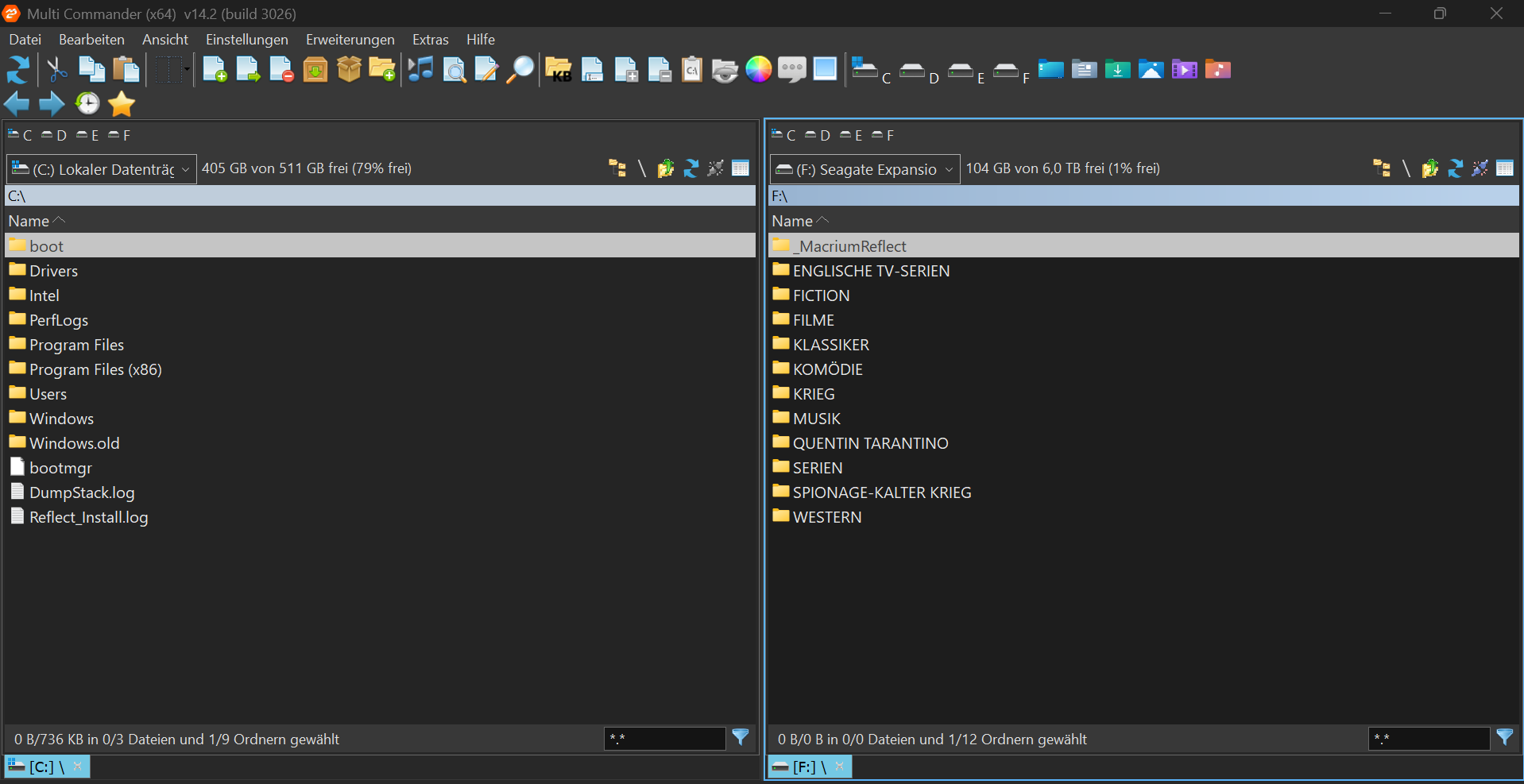Open the History clock icon
The height and width of the screenshot is (784, 1524).
[87, 103]
